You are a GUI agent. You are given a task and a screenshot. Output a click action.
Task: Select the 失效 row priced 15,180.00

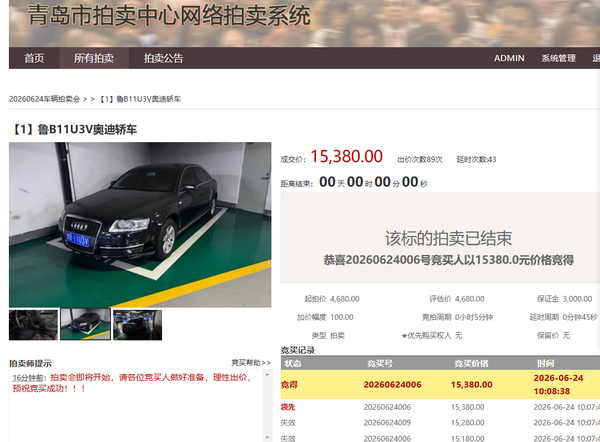click(x=440, y=438)
